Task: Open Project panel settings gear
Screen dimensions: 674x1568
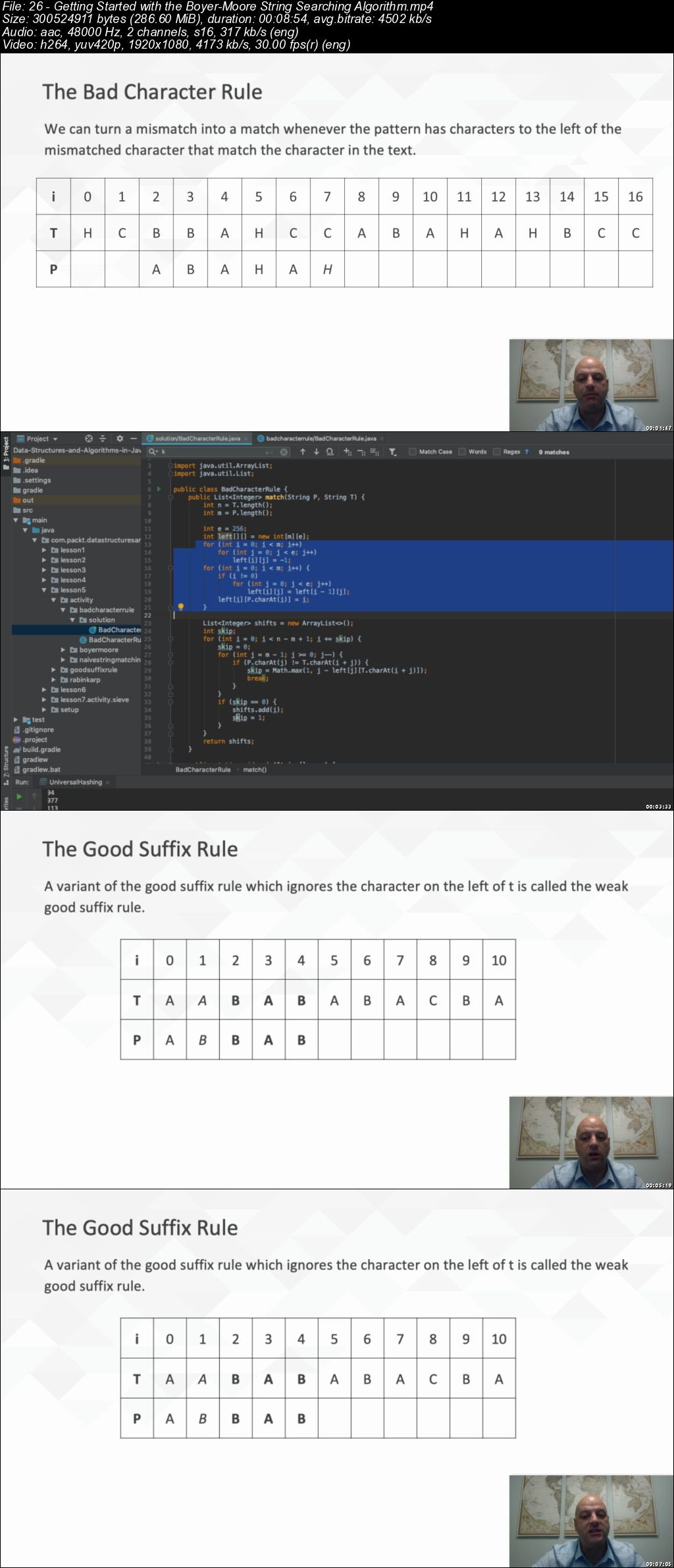Action: coord(120,439)
